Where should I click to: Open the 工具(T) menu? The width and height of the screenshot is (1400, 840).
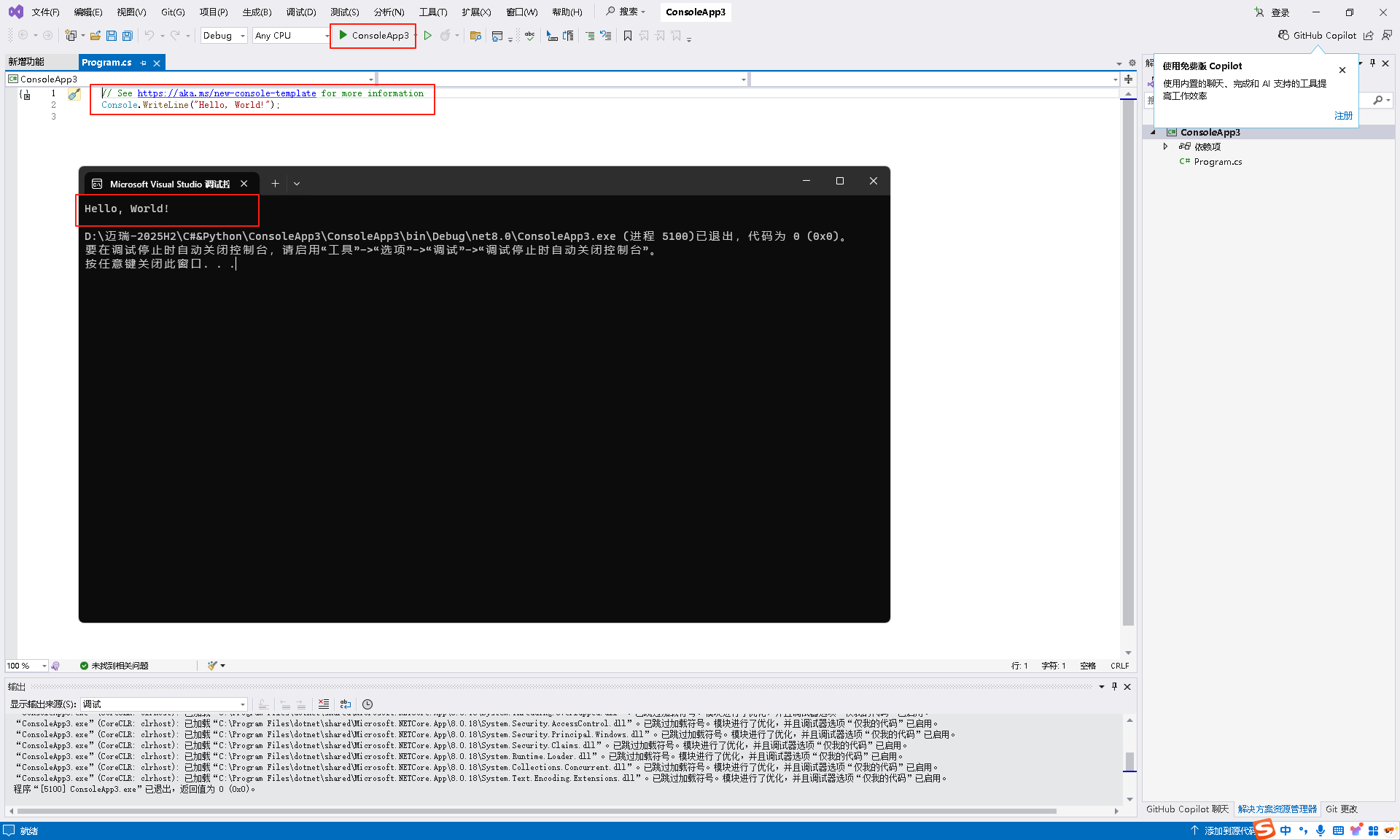(x=433, y=12)
